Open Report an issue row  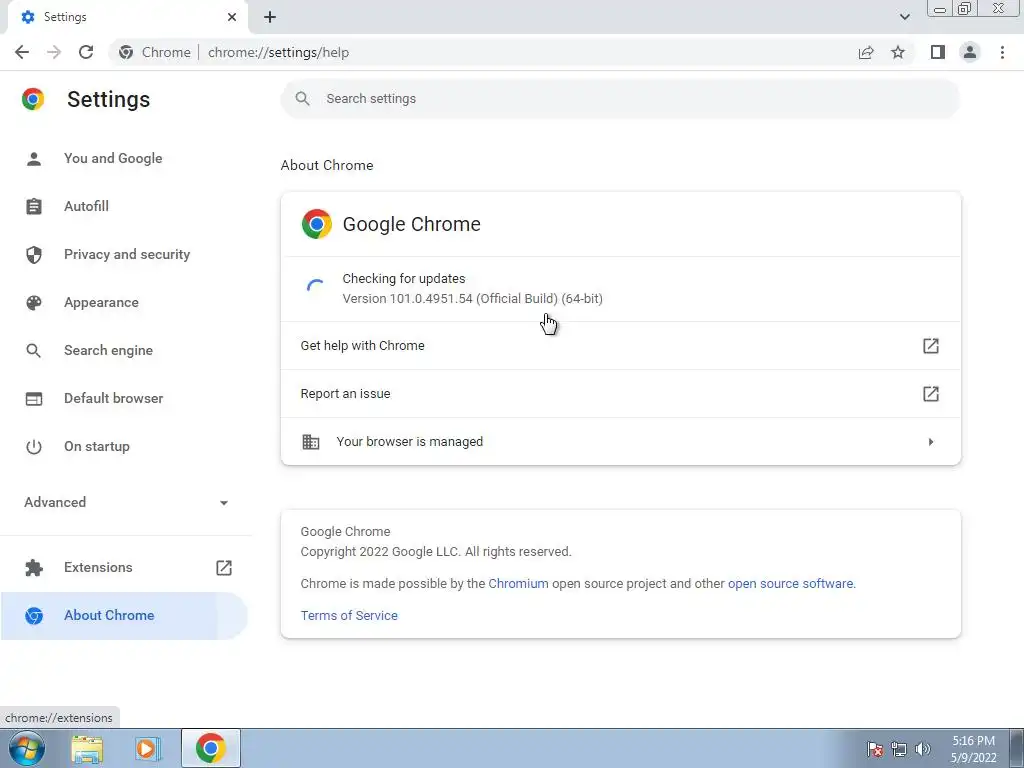620,394
